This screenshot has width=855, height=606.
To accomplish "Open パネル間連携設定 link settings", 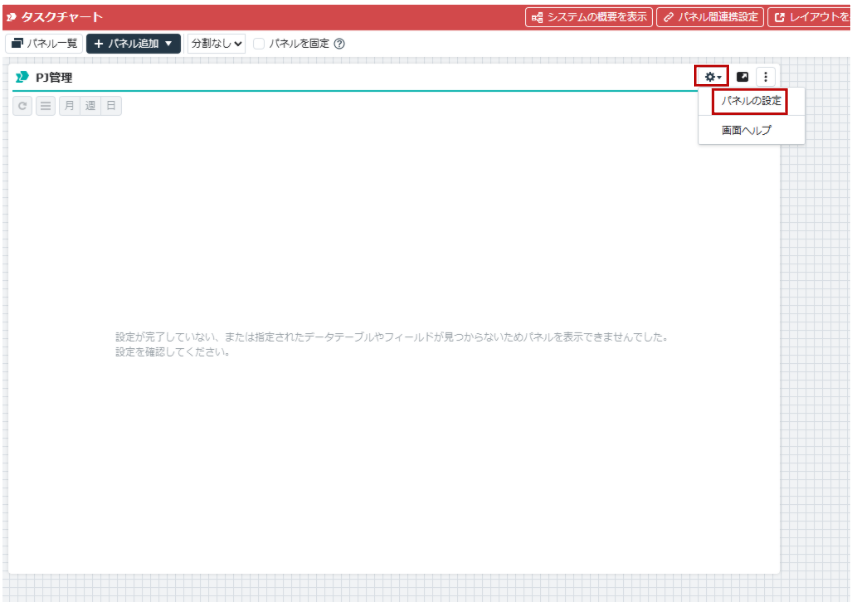I will (709, 17).
